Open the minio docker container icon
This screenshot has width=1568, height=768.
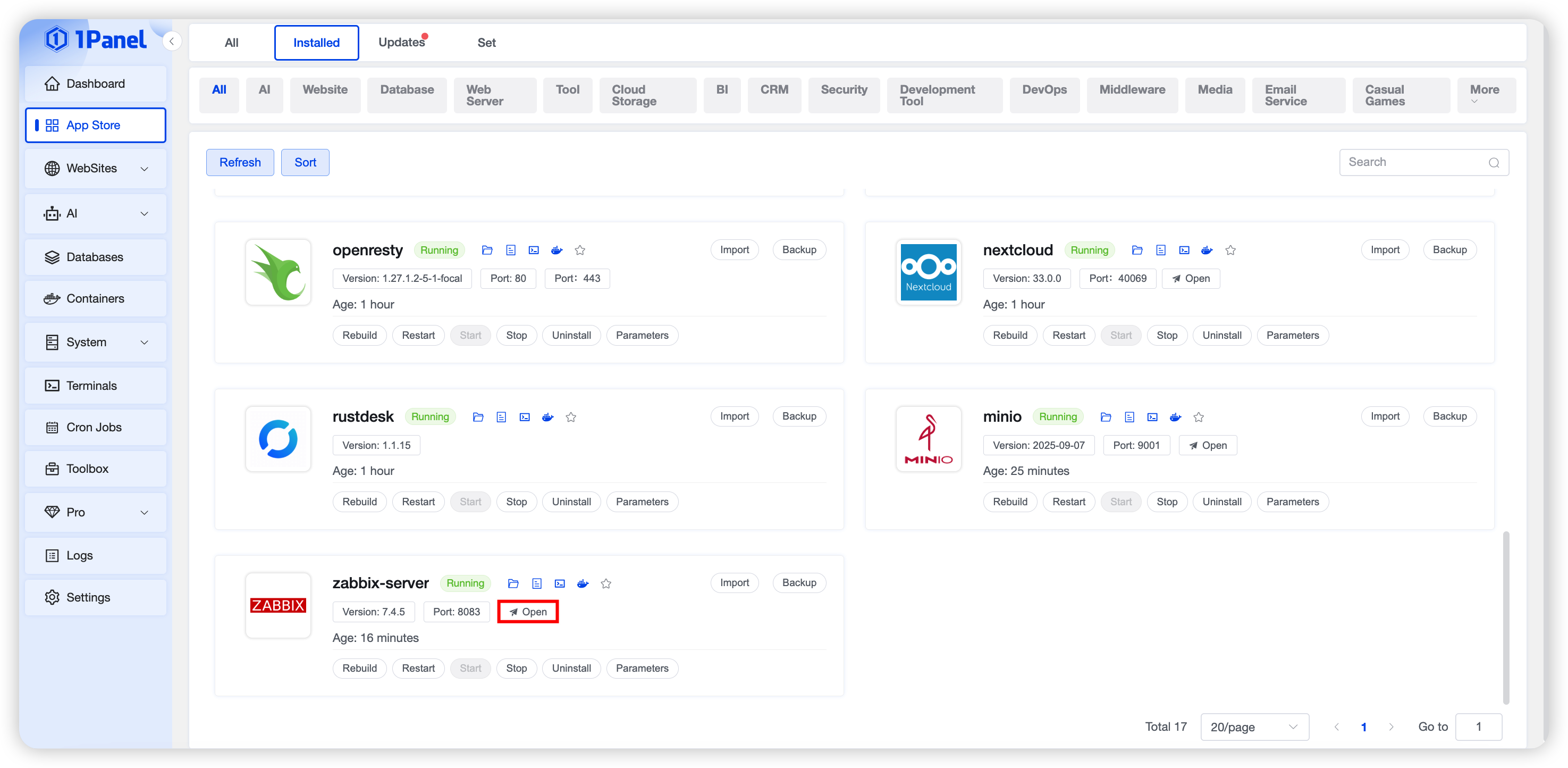[x=1175, y=417]
